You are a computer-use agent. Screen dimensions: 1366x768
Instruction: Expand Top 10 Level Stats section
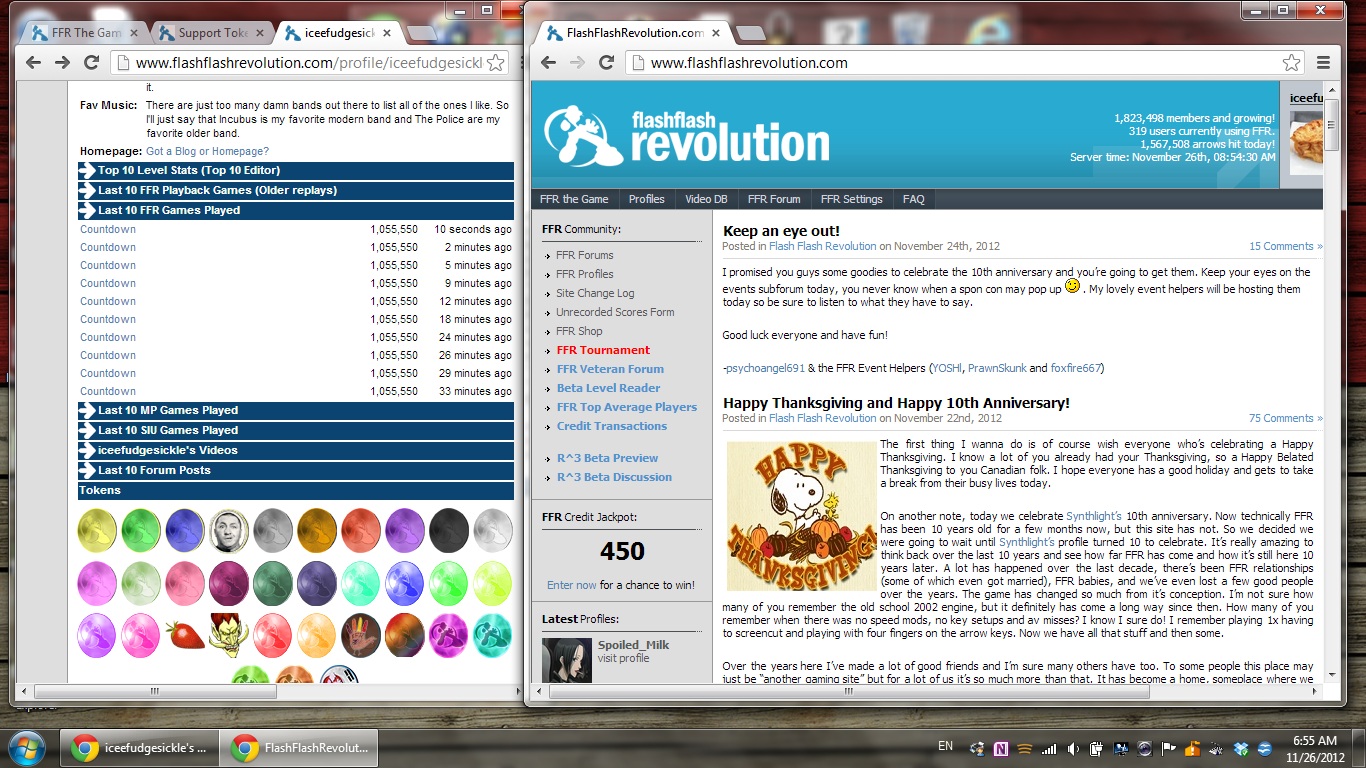pyautogui.click(x=296, y=170)
